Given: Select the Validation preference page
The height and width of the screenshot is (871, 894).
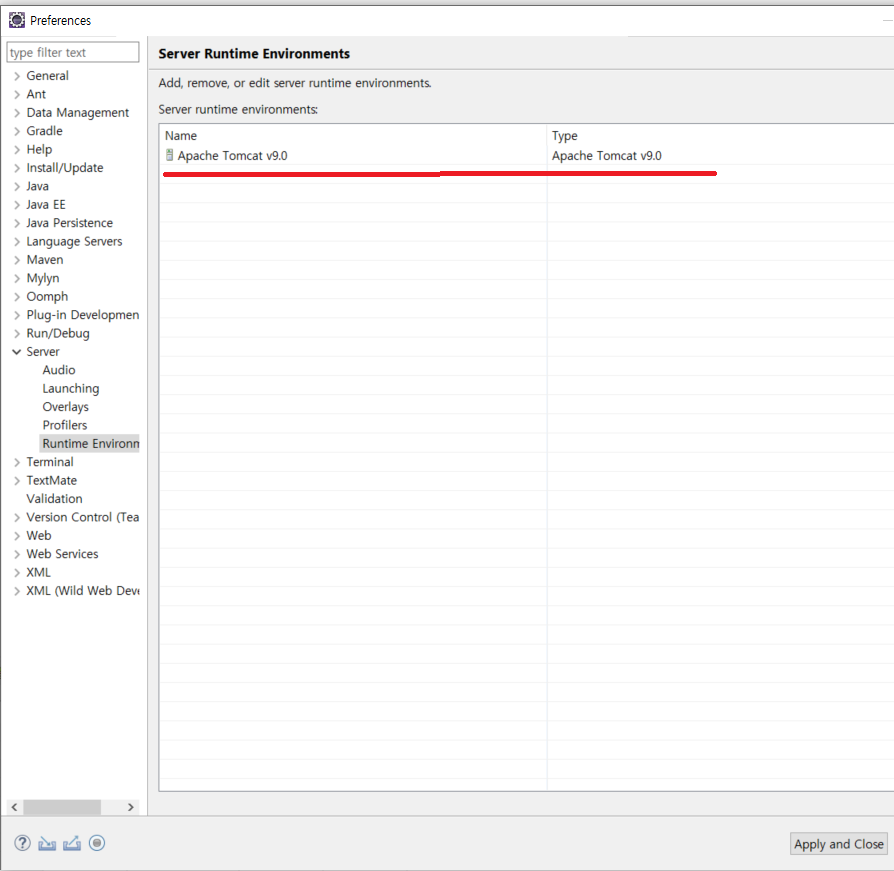Looking at the screenshot, I should [54, 499].
